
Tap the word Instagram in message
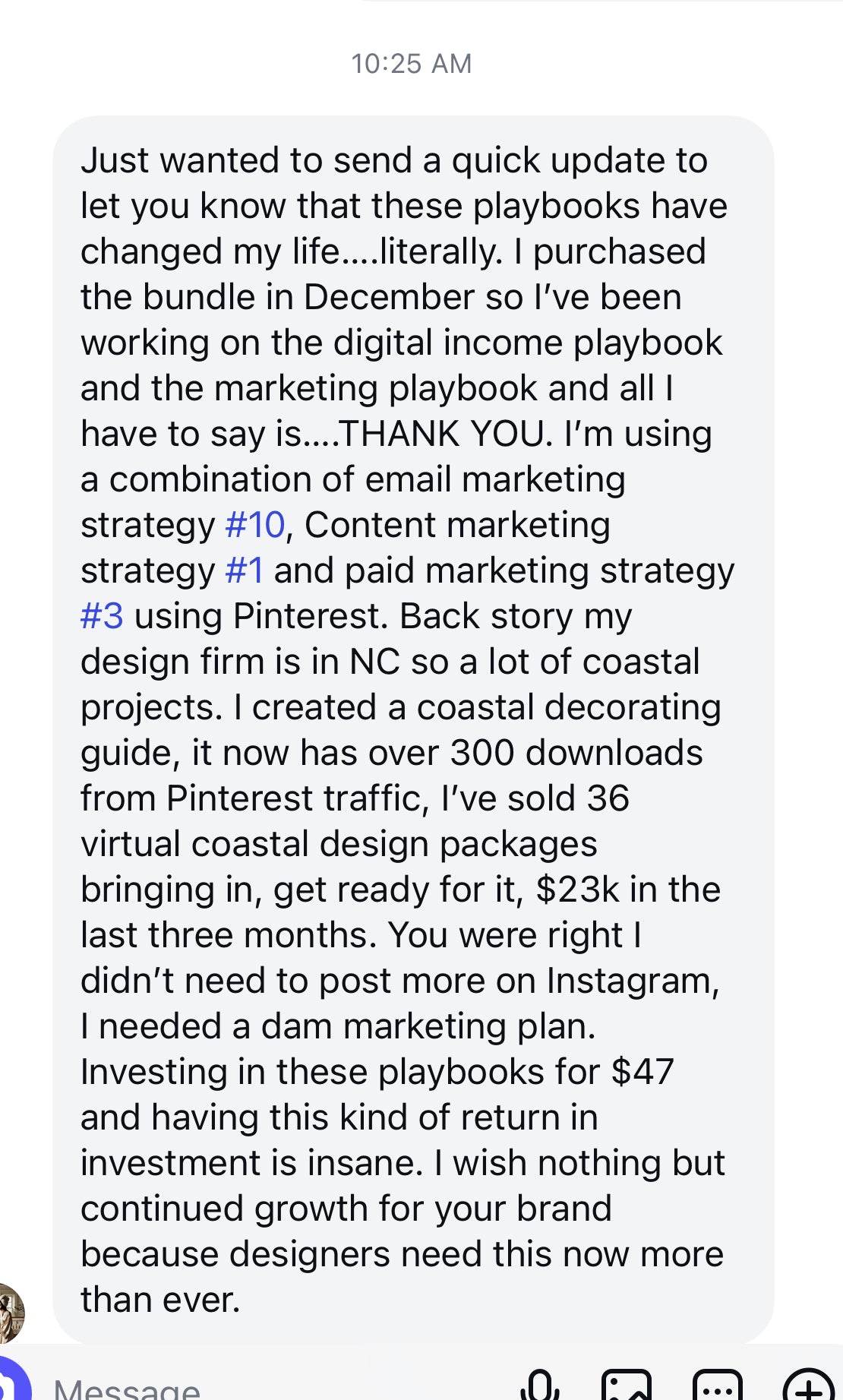tap(632, 981)
